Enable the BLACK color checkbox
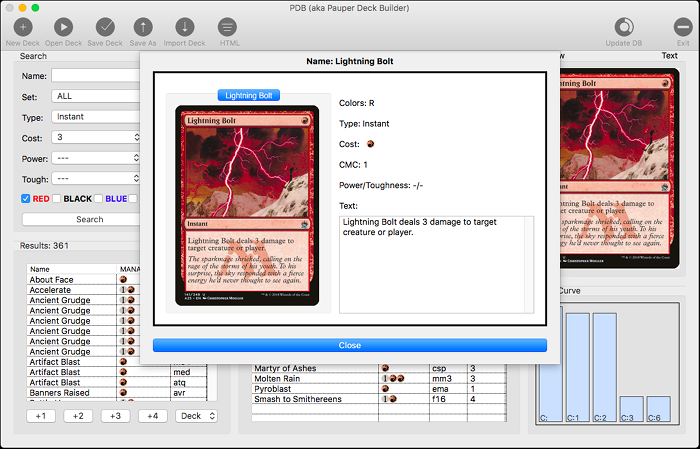700x449 pixels. (x=57, y=199)
